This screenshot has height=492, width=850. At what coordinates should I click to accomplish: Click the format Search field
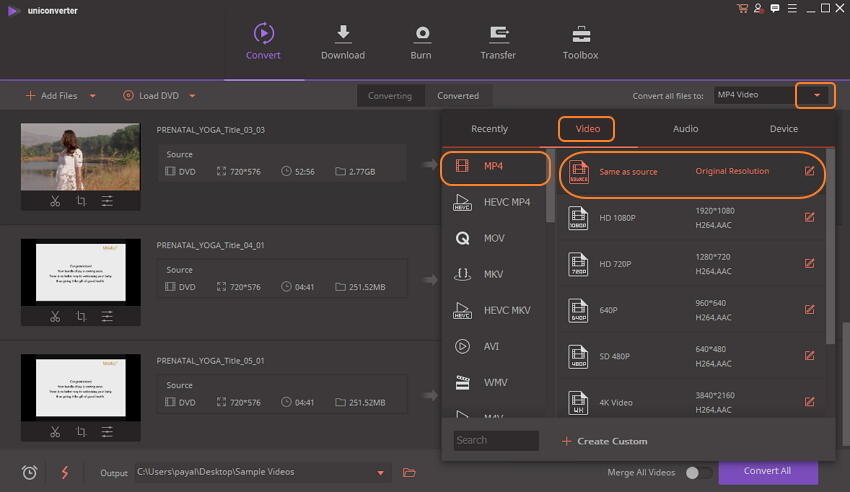pos(496,441)
